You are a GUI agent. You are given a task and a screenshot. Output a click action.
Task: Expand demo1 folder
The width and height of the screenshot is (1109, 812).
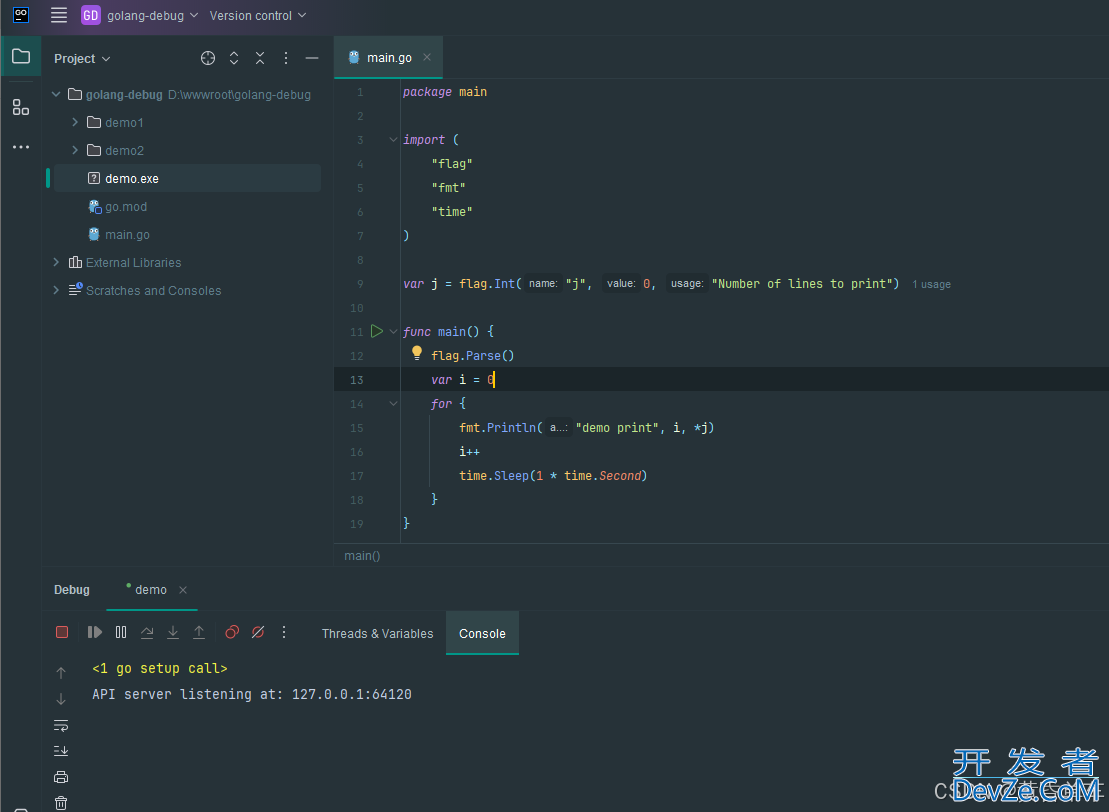click(x=75, y=122)
